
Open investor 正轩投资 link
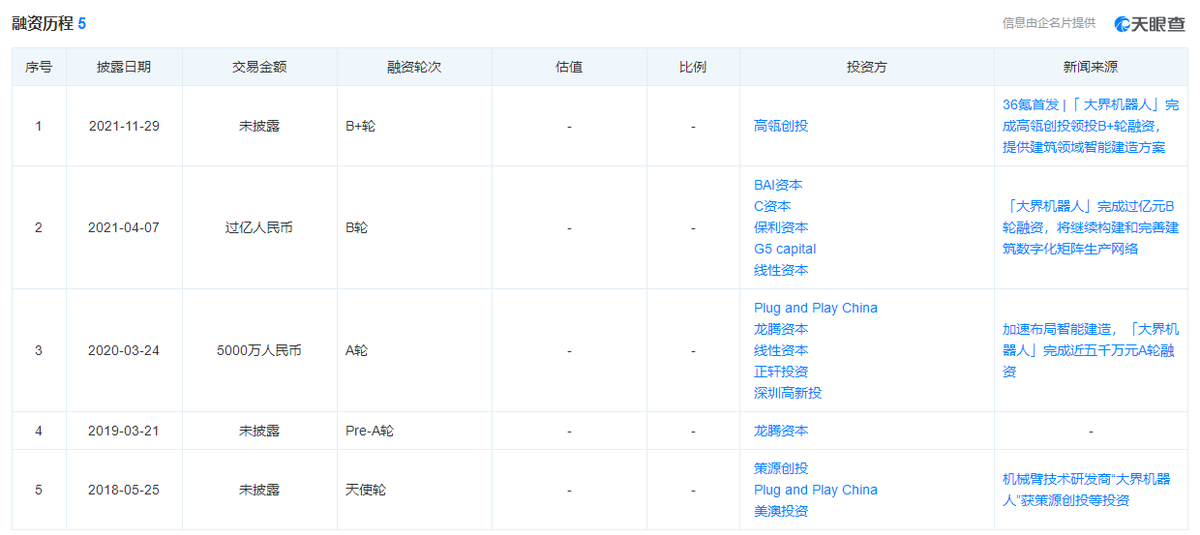click(x=781, y=372)
